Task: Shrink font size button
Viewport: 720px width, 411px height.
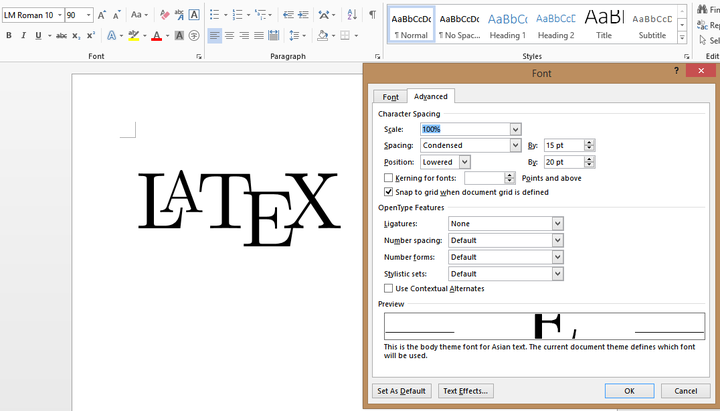Action: coord(117,15)
